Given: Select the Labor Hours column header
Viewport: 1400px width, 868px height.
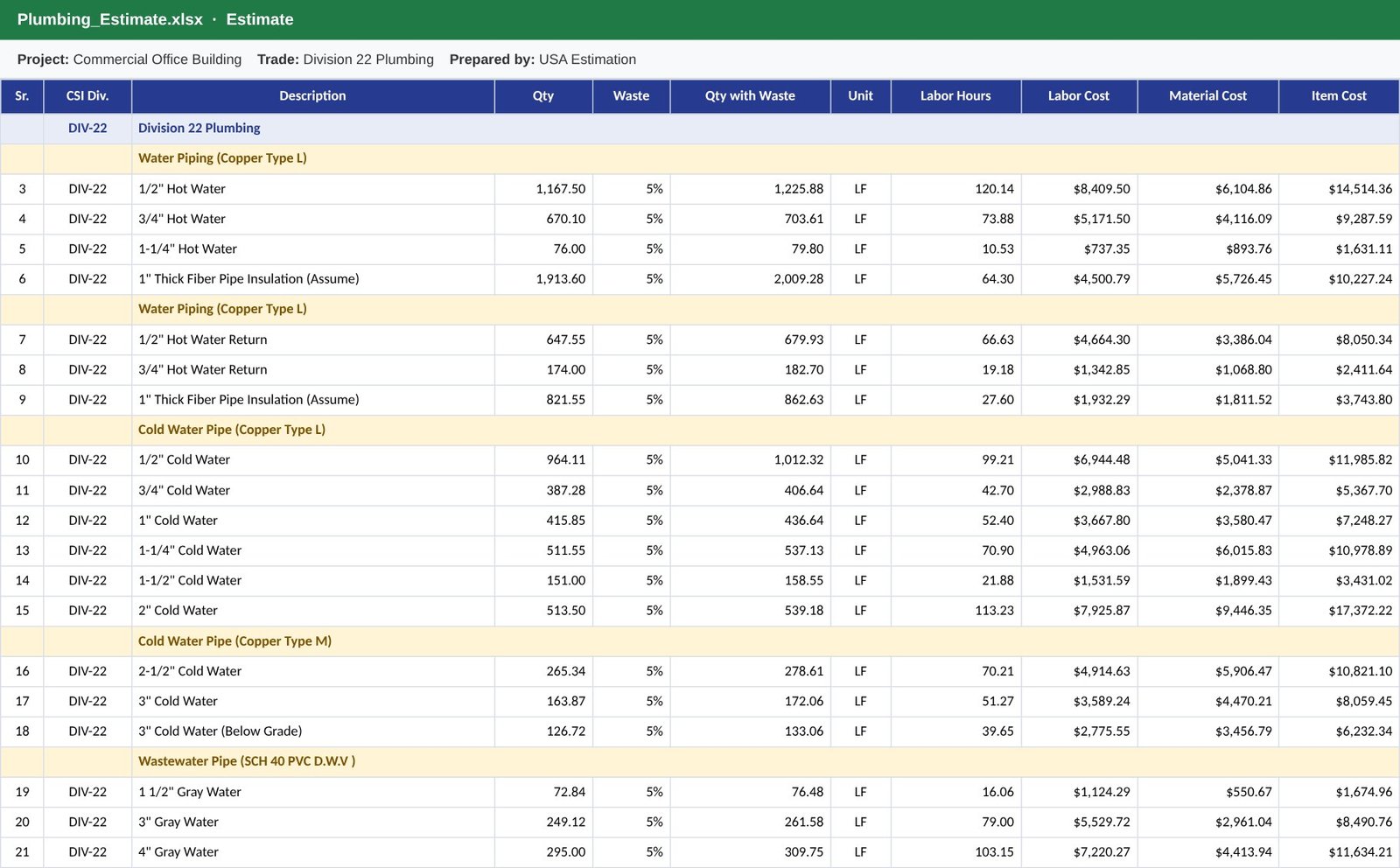Looking at the screenshot, I should [x=955, y=96].
